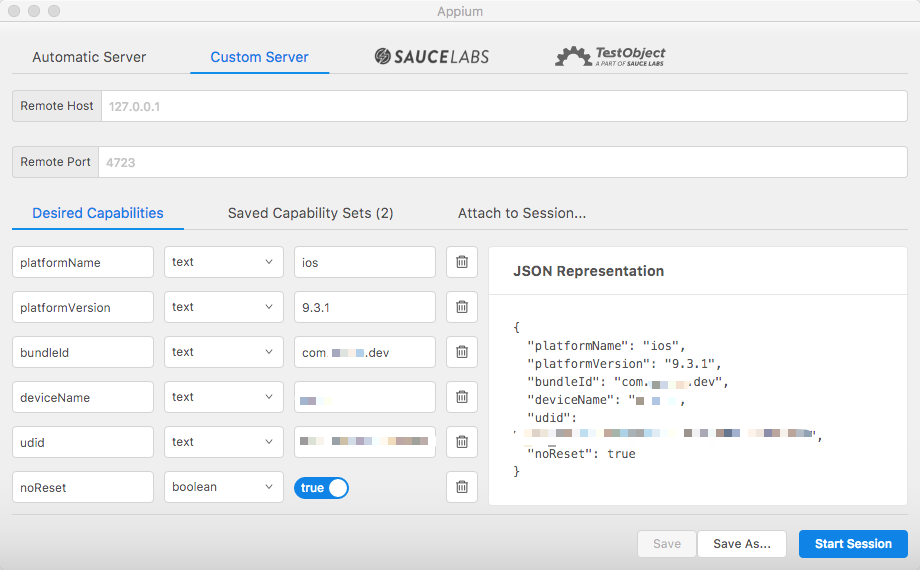
Task: Click the Remote Host label
Action: pyautogui.click(x=57, y=106)
